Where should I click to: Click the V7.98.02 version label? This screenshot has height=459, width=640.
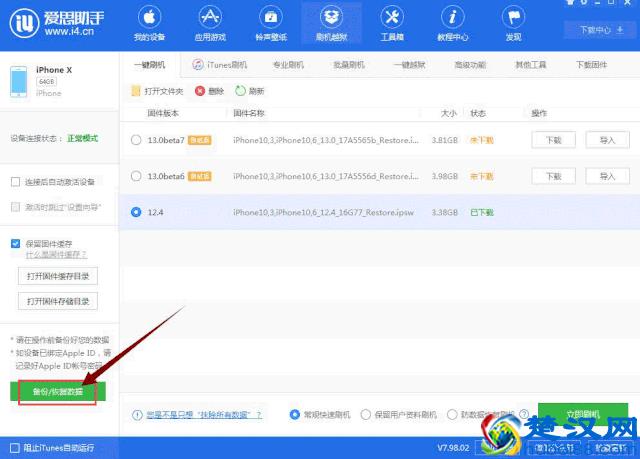pyautogui.click(x=453, y=448)
